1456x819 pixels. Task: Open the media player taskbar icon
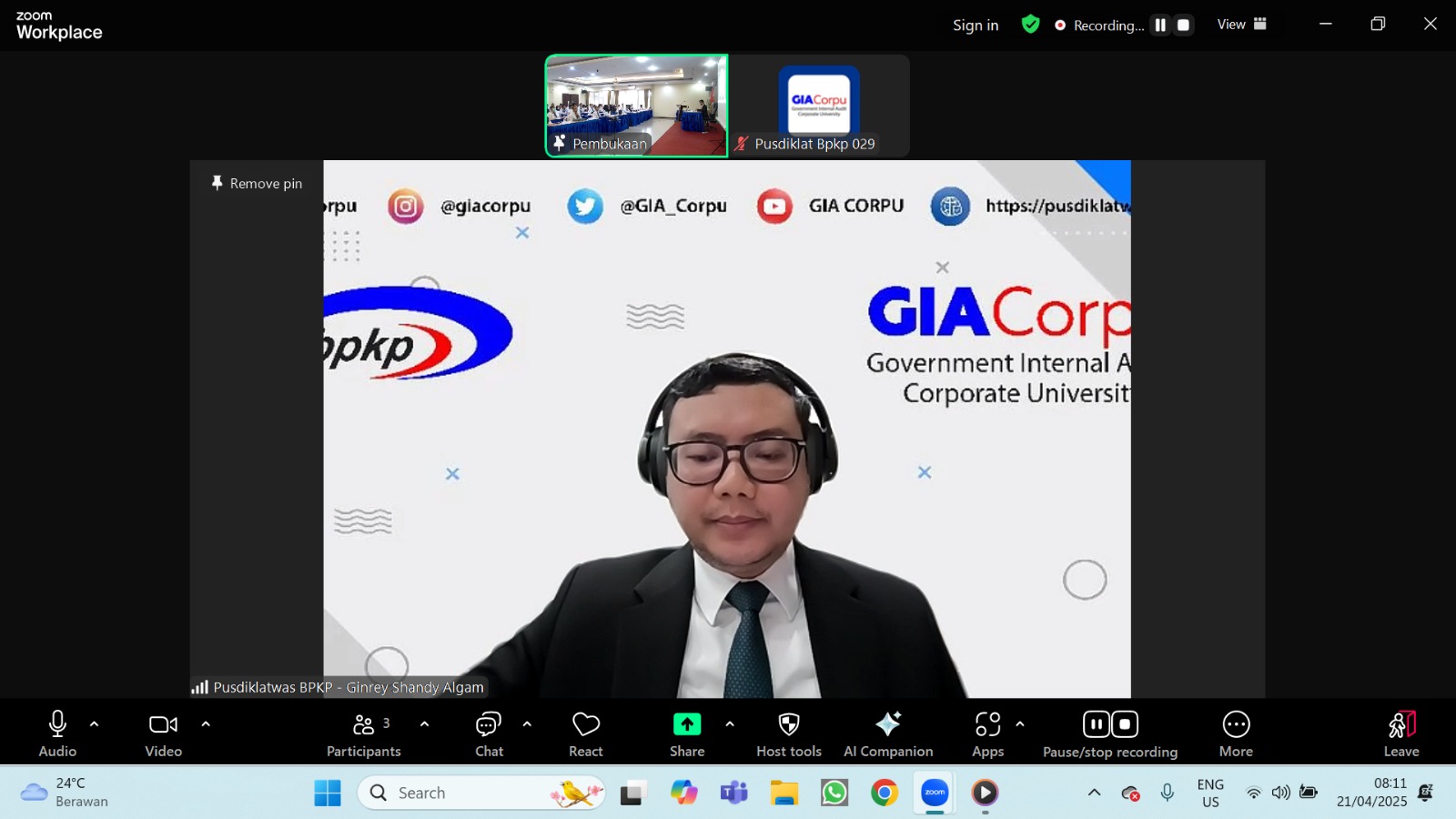tap(985, 793)
